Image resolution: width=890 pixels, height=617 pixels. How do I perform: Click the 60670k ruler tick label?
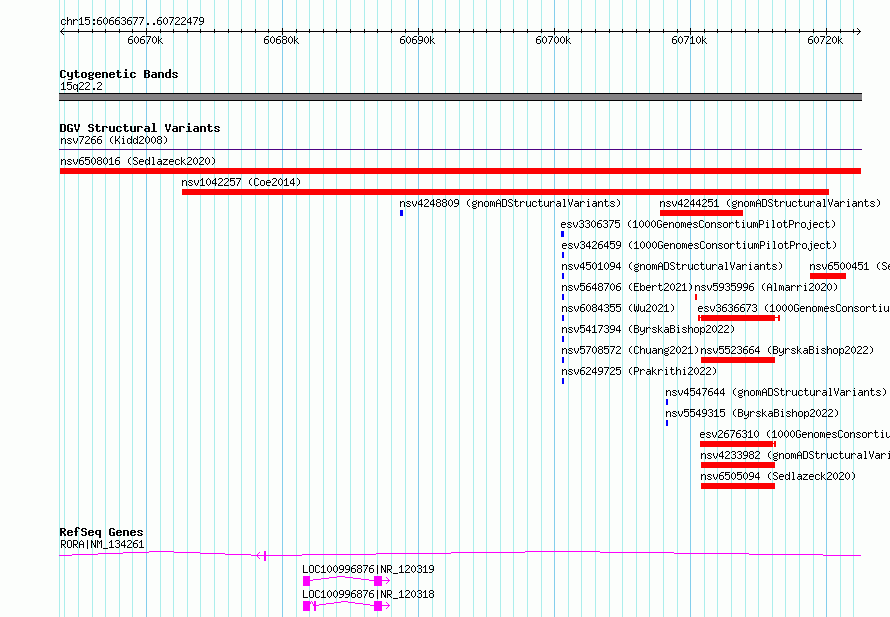coord(145,40)
